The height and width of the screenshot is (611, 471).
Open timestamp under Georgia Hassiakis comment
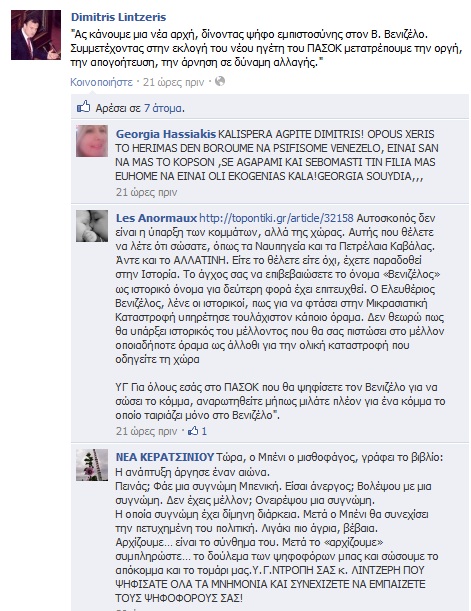(x=146, y=192)
